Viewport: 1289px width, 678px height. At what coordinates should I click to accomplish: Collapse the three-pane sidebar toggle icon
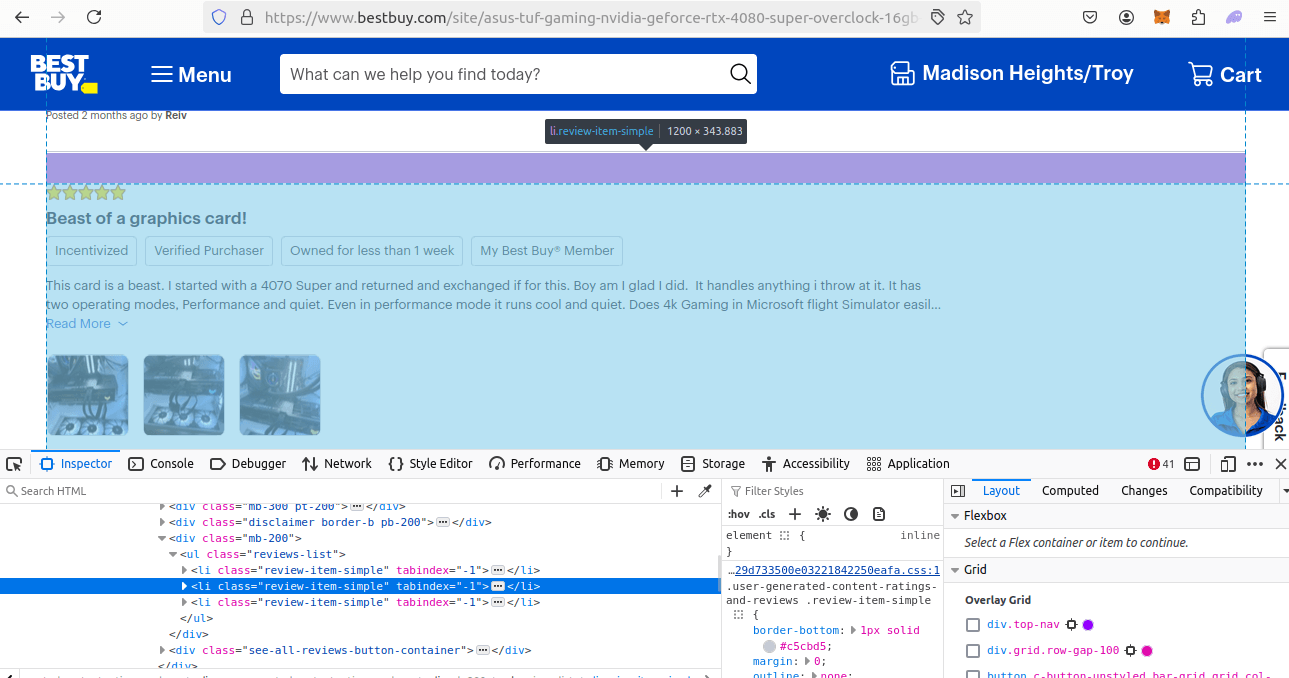coord(958,491)
